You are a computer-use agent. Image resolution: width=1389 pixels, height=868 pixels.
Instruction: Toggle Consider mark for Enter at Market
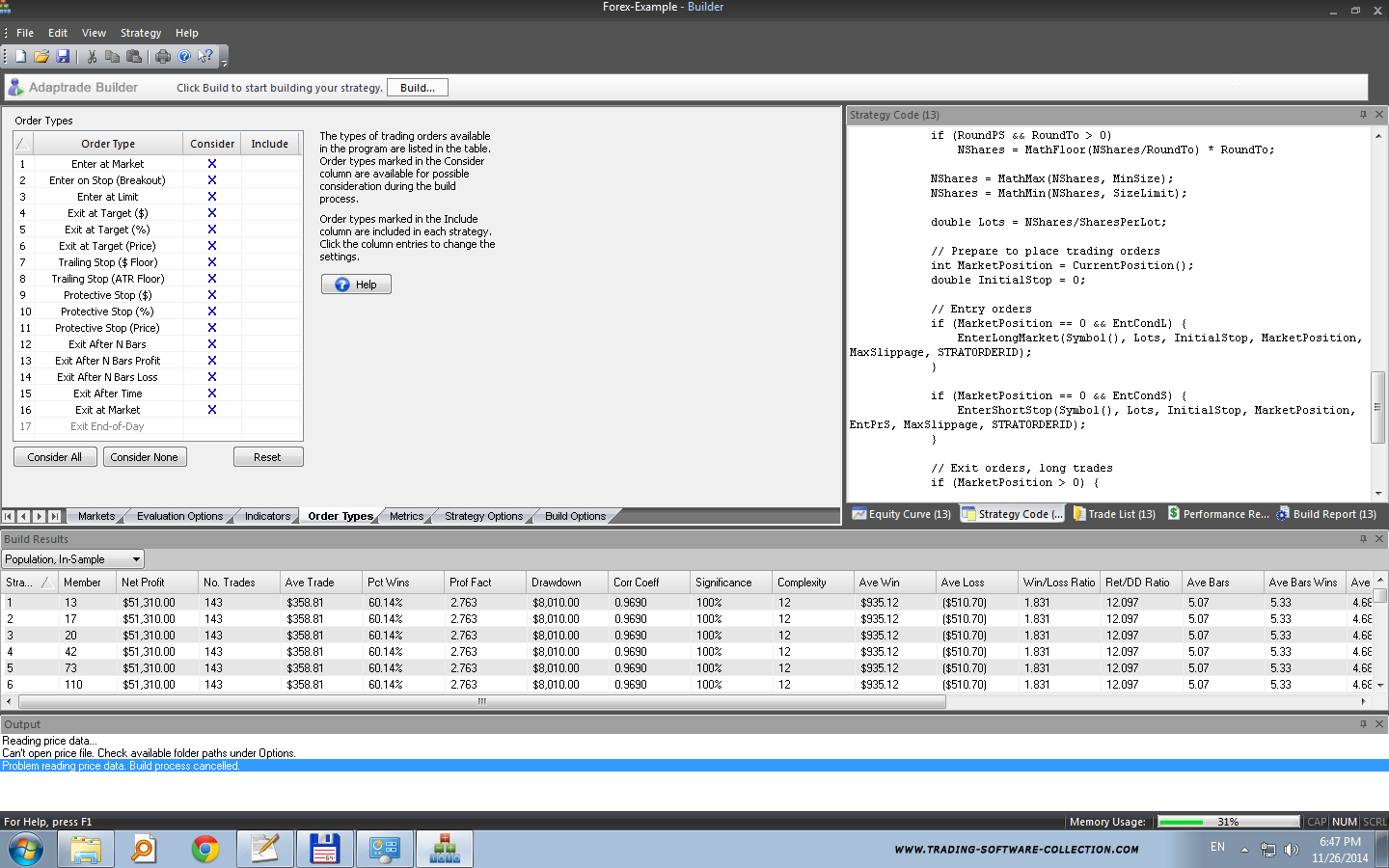[212, 164]
